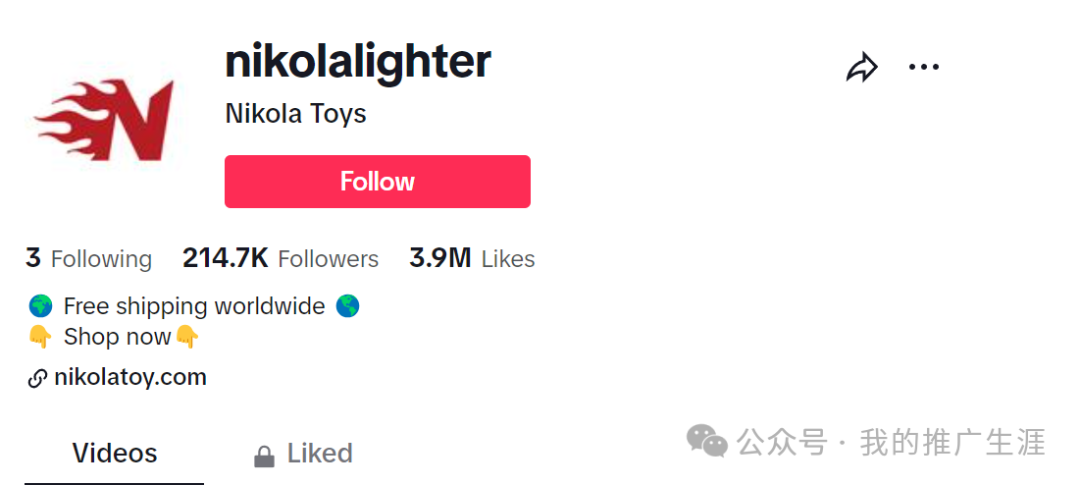Click the Nikola Toys display name
Screen dimensions: 1080x485
pos(295,114)
